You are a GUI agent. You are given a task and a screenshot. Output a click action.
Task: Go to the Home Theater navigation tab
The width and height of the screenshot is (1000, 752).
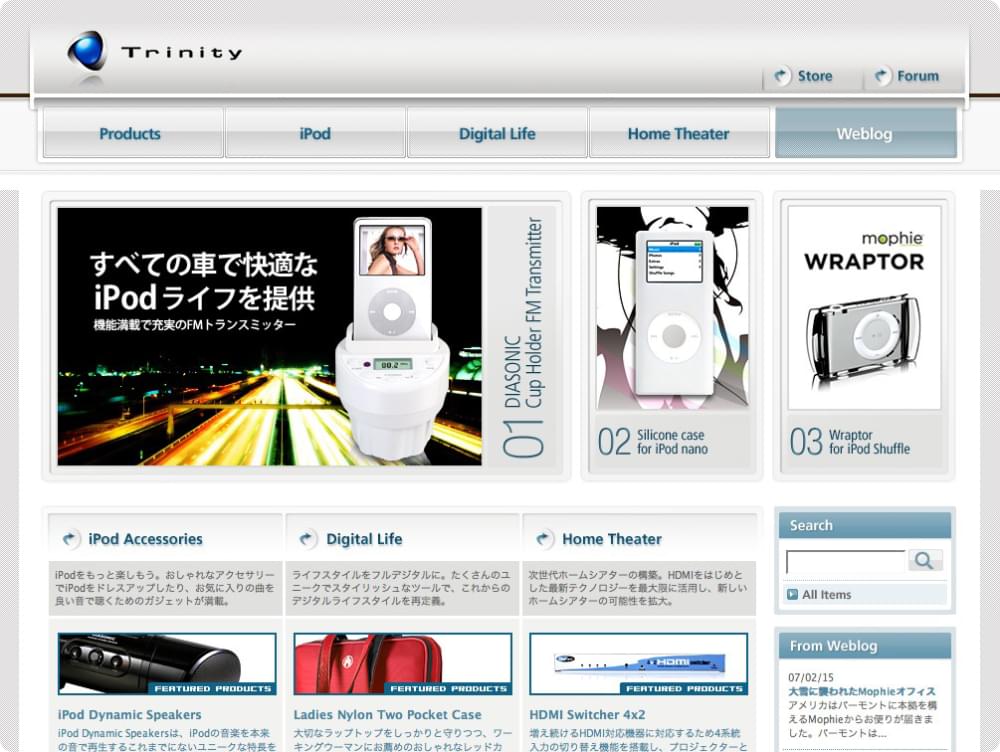[678, 134]
